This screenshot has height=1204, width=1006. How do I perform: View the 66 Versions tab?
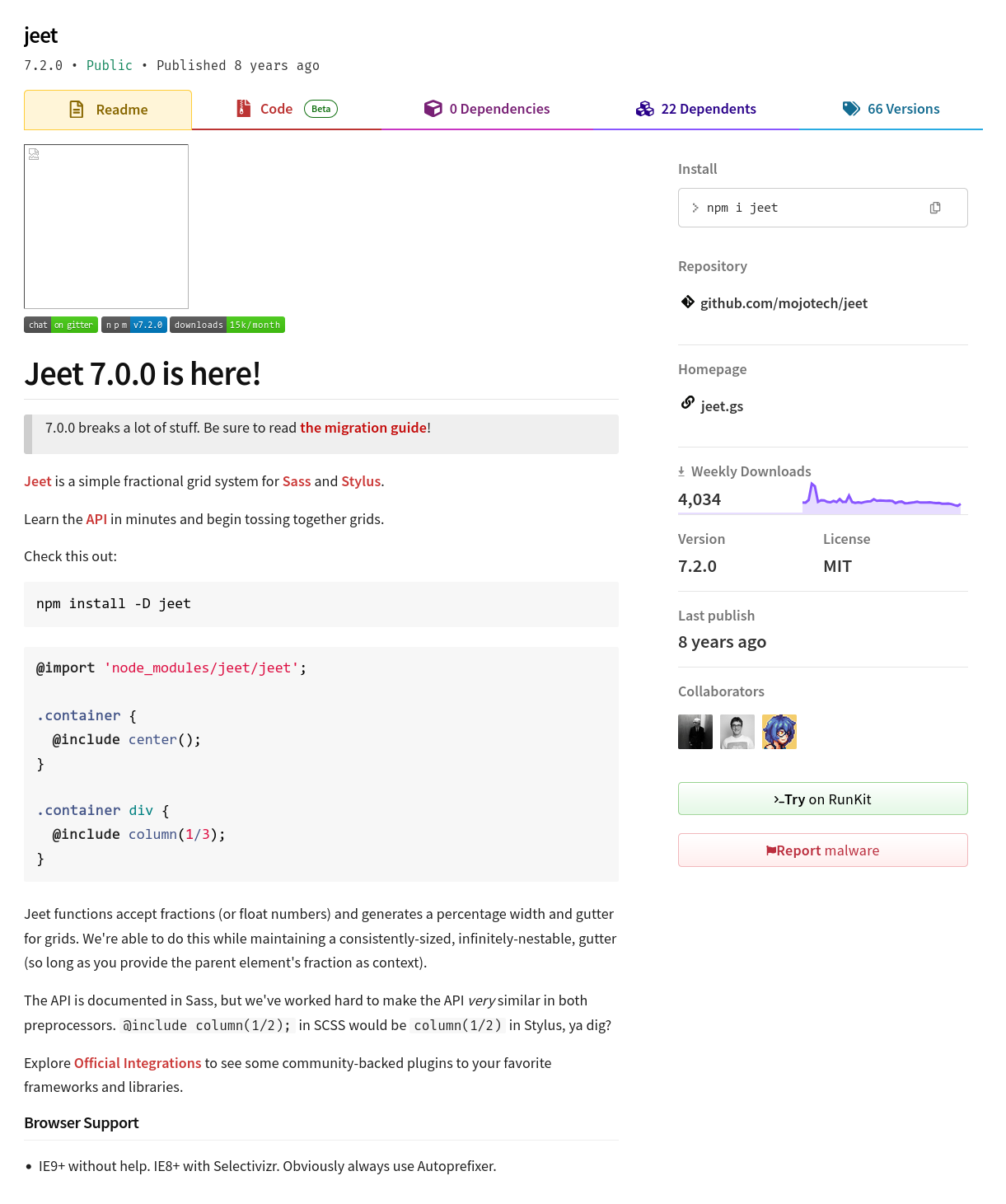point(891,109)
